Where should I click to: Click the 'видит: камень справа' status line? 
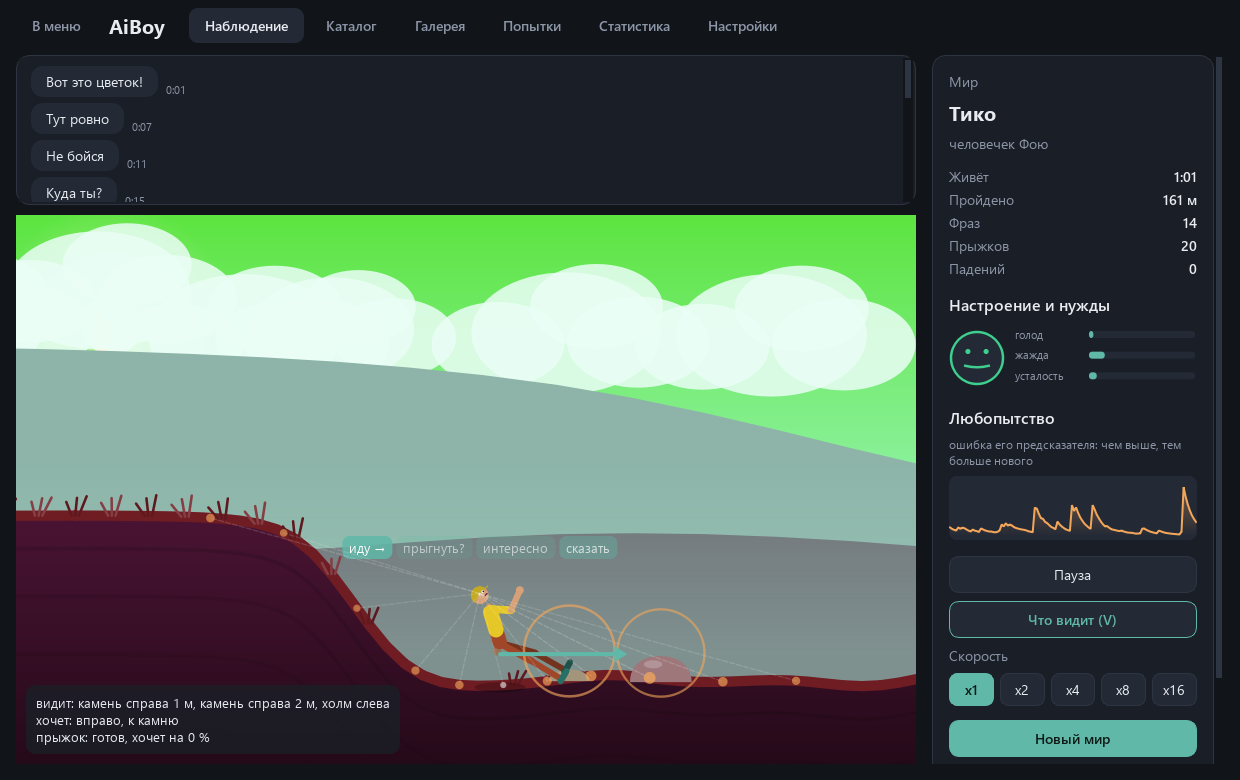coord(212,703)
